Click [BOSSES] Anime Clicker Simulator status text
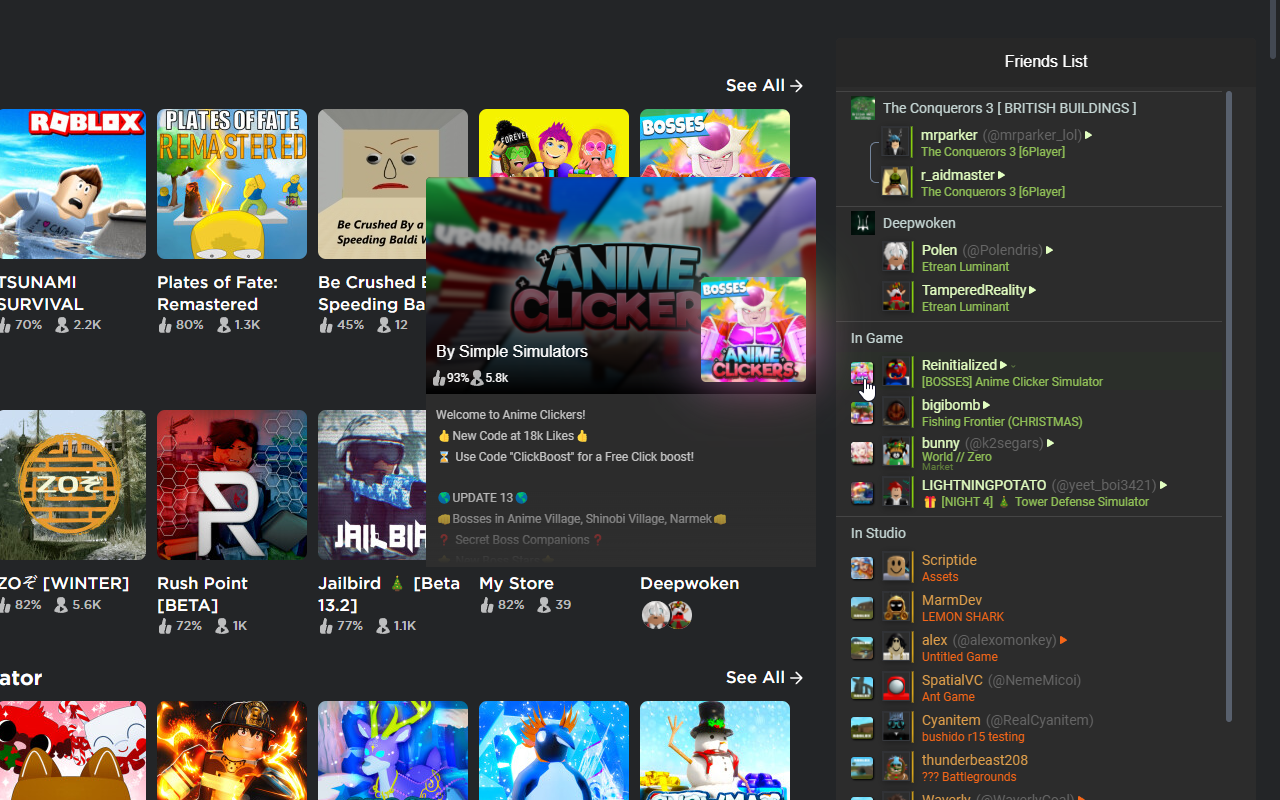 click(x=1012, y=382)
